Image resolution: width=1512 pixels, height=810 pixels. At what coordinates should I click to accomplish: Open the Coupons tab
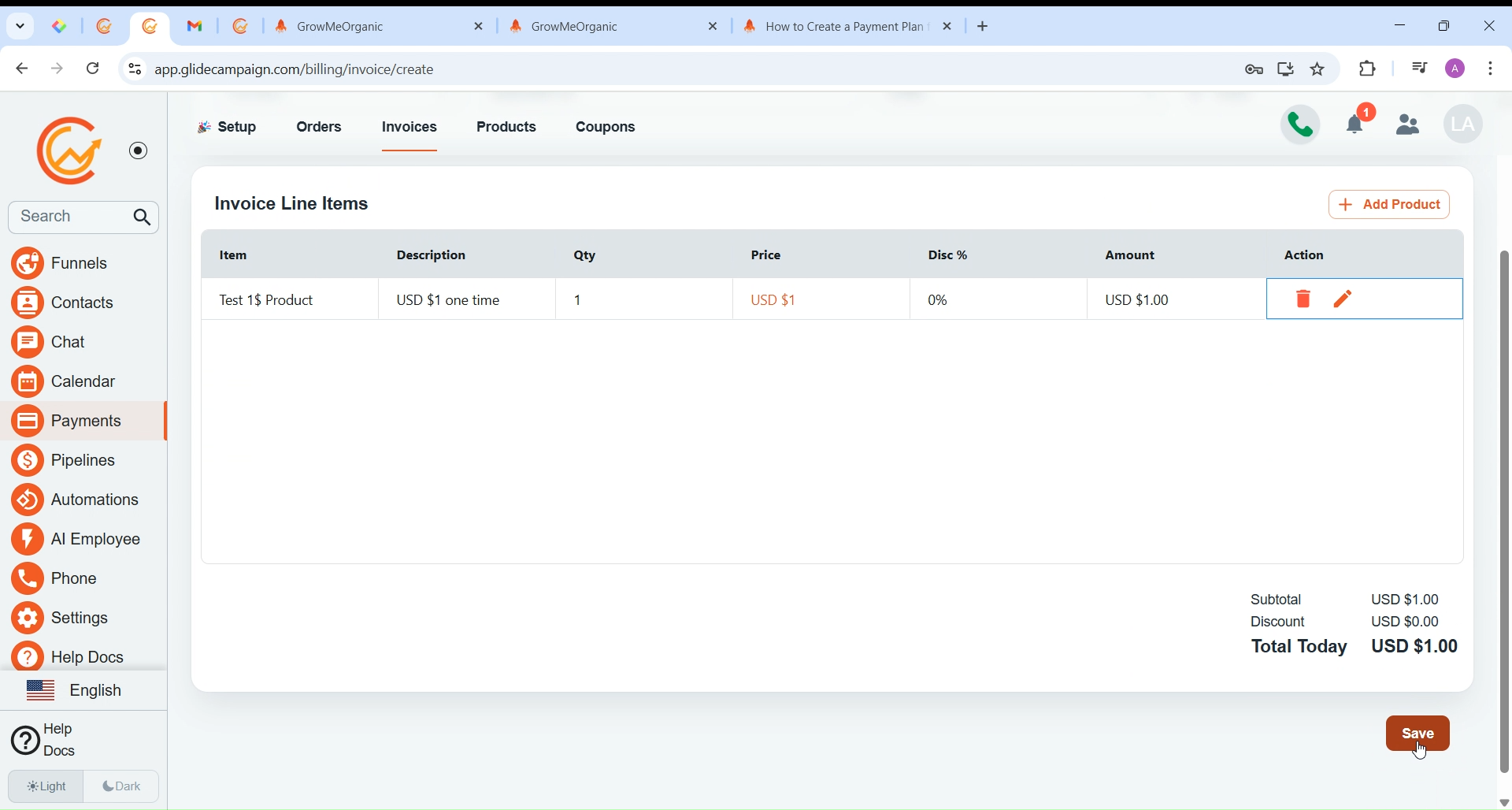click(606, 128)
